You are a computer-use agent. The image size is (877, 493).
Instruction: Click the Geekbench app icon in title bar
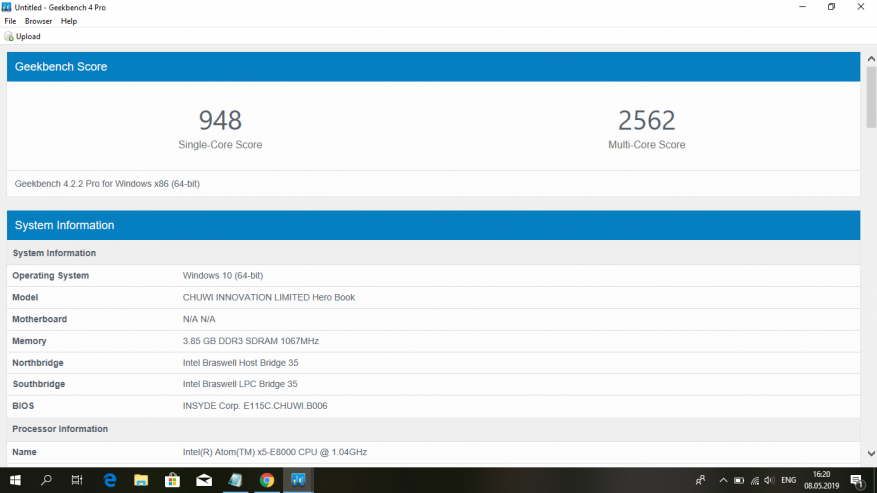tap(6, 7)
